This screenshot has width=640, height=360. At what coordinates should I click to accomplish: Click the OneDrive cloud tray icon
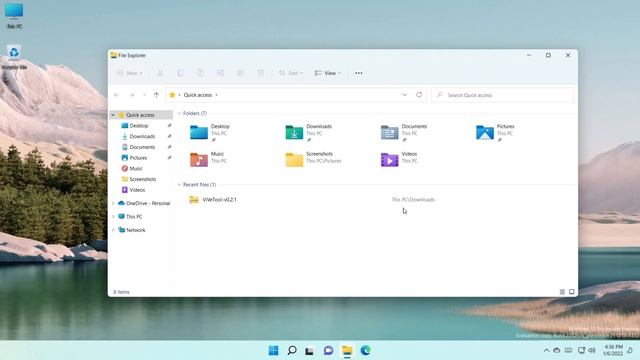tap(556, 350)
